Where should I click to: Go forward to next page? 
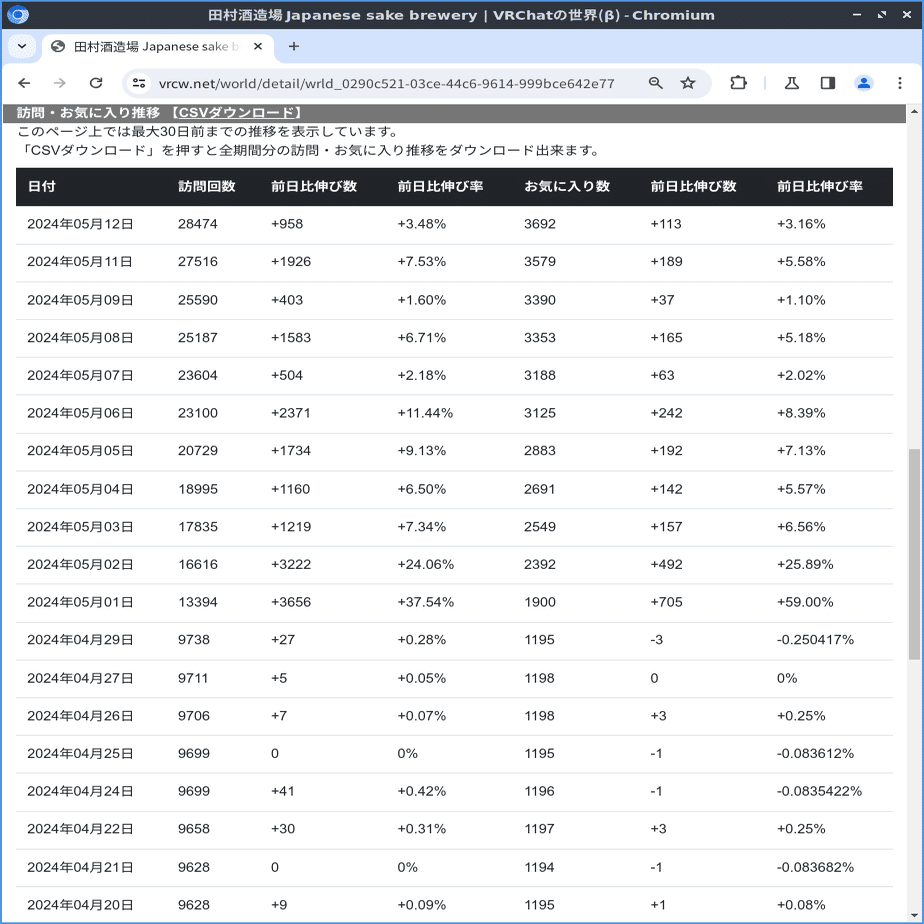[x=60, y=83]
